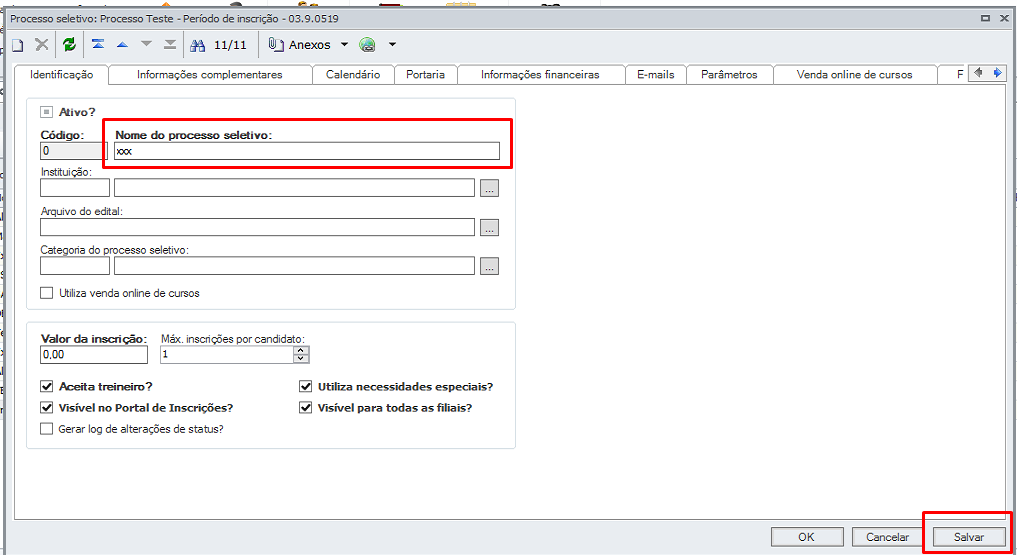The image size is (1017, 555).
Task: Switch to Venda online de cursos tab
Action: click(x=854, y=75)
